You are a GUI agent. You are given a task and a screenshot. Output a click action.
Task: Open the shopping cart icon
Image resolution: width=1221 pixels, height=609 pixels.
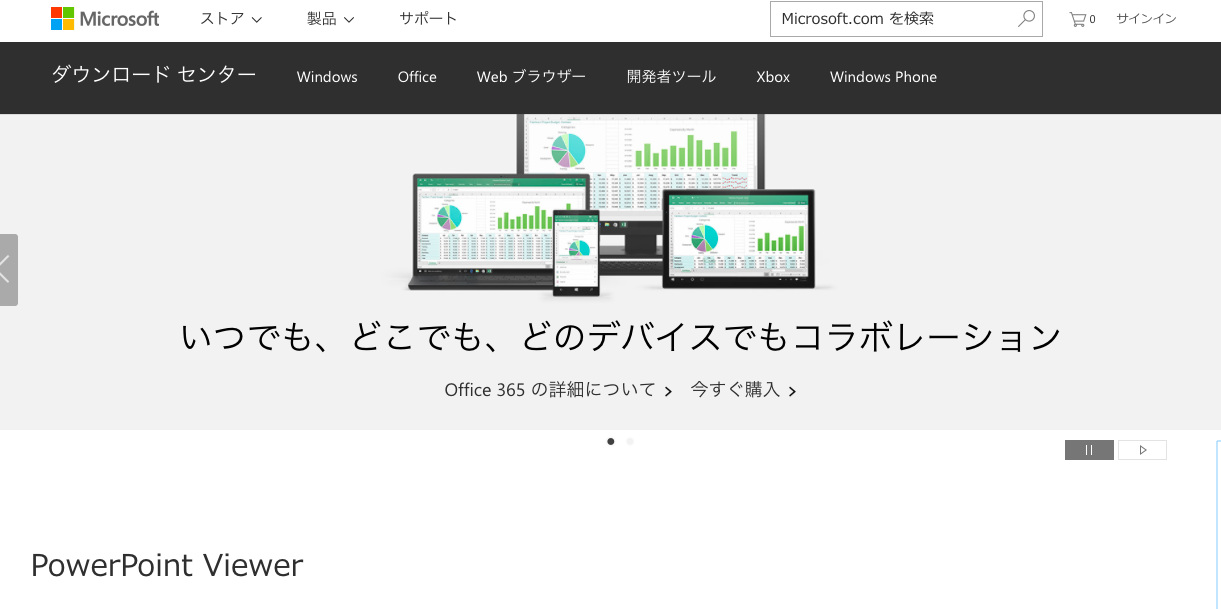tap(1082, 19)
